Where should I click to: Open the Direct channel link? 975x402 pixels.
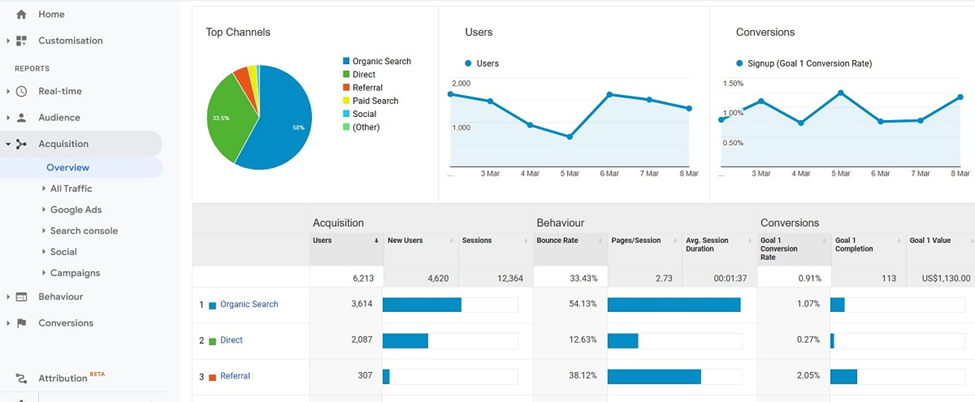(x=231, y=340)
